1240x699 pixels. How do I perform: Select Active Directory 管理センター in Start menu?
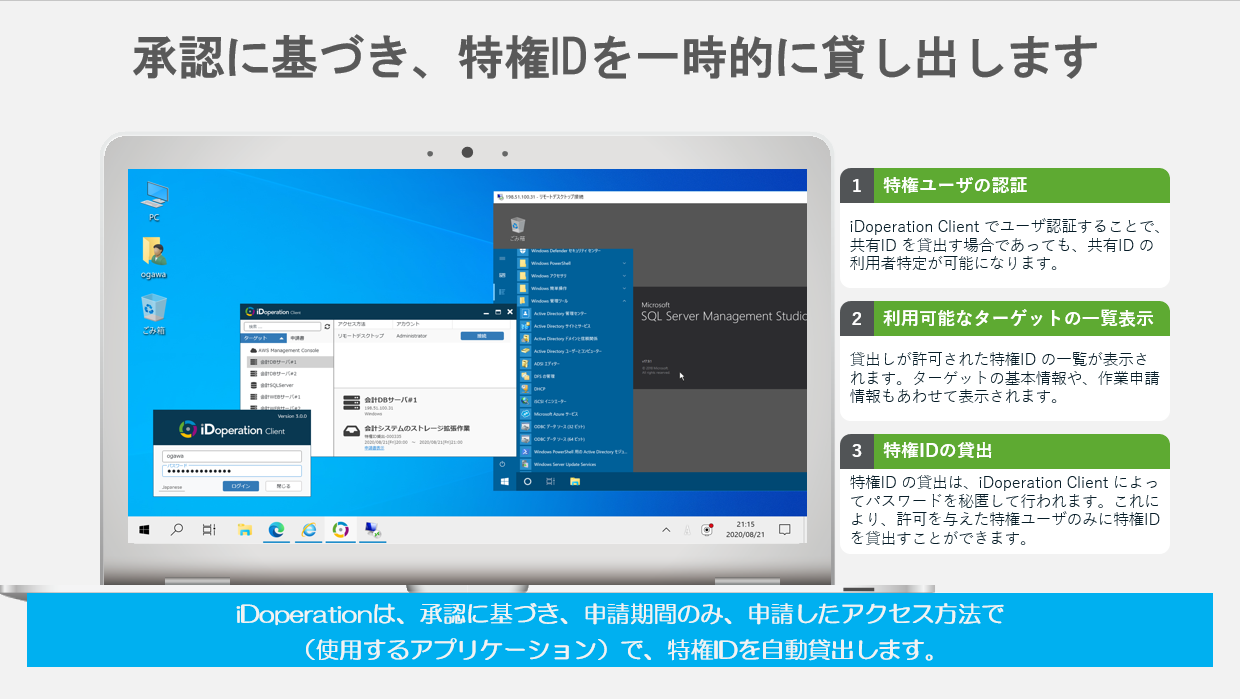pos(566,313)
